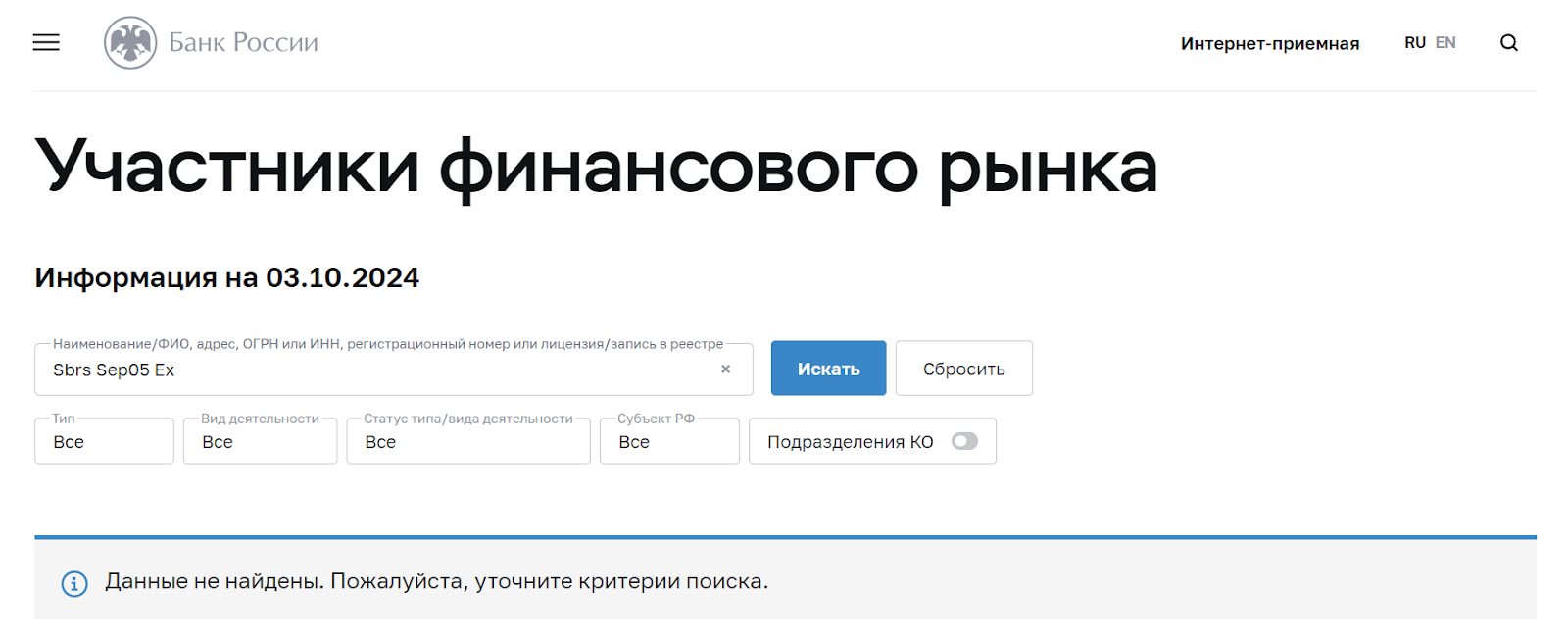The image size is (1568, 641).
Task: Open the hamburger menu
Action: [x=46, y=42]
